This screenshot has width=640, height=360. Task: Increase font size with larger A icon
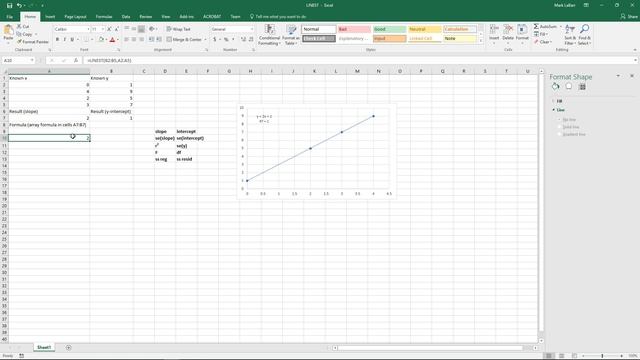(109, 29)
